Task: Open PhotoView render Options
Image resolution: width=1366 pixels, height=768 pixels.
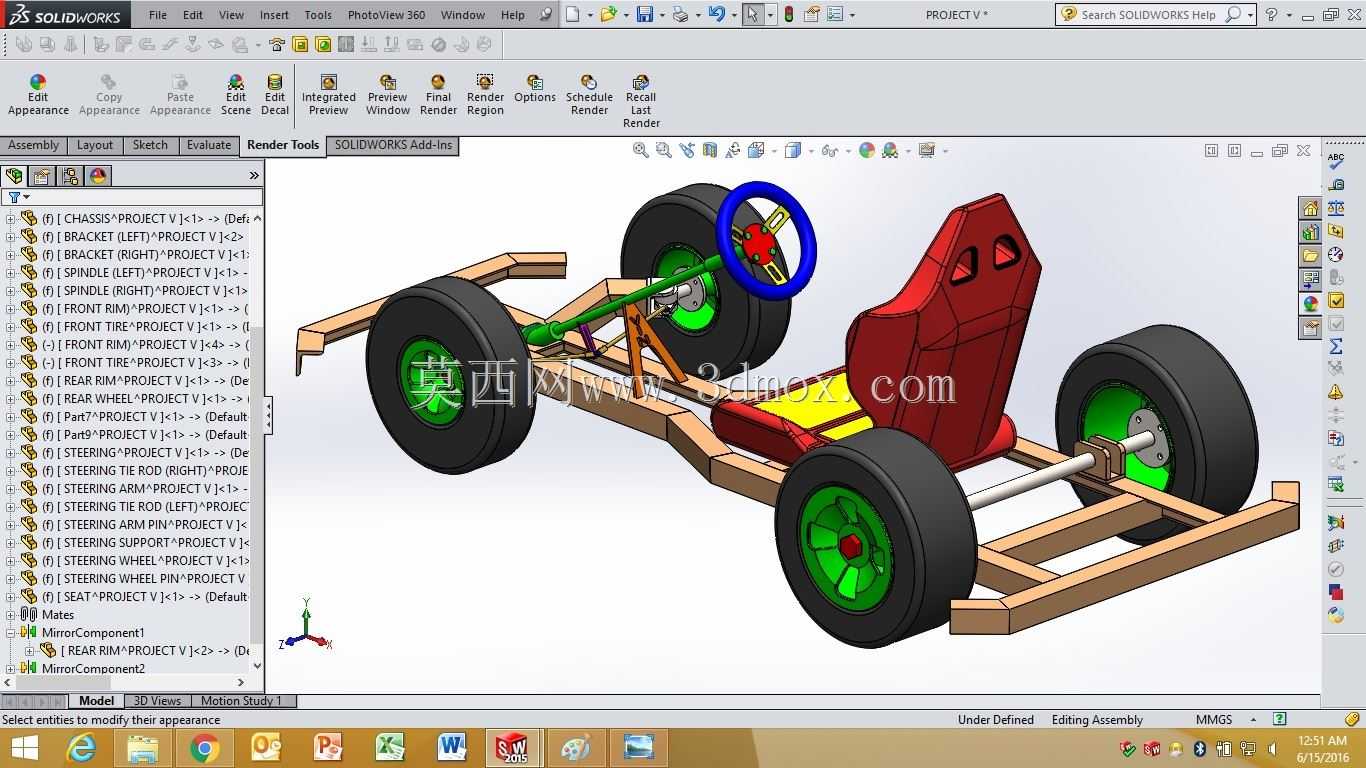Action: click(535, 89)
